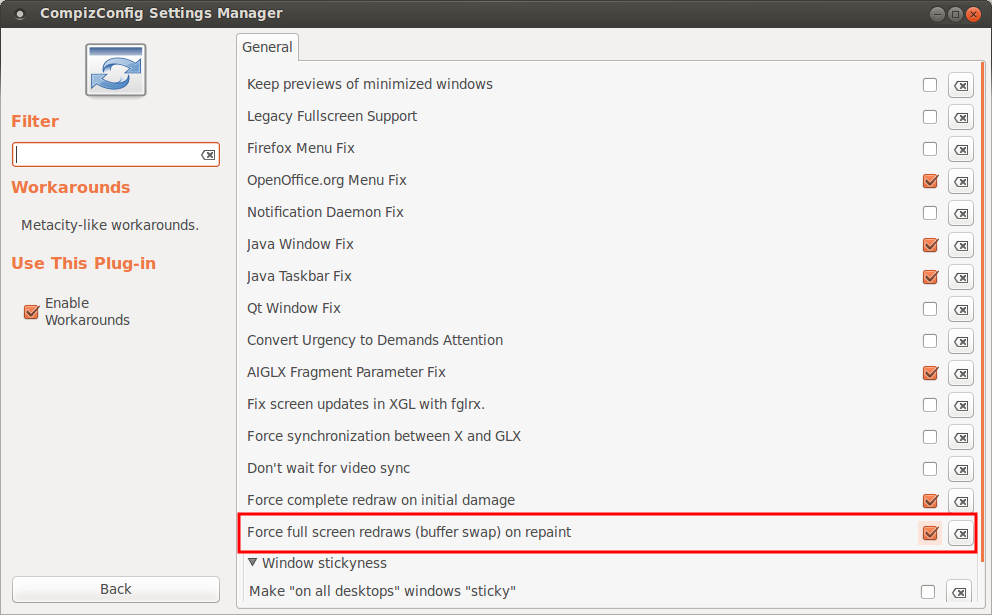Tick Force synchronization between X and GLX
992x615 pixels.
[x=929, y=437]
